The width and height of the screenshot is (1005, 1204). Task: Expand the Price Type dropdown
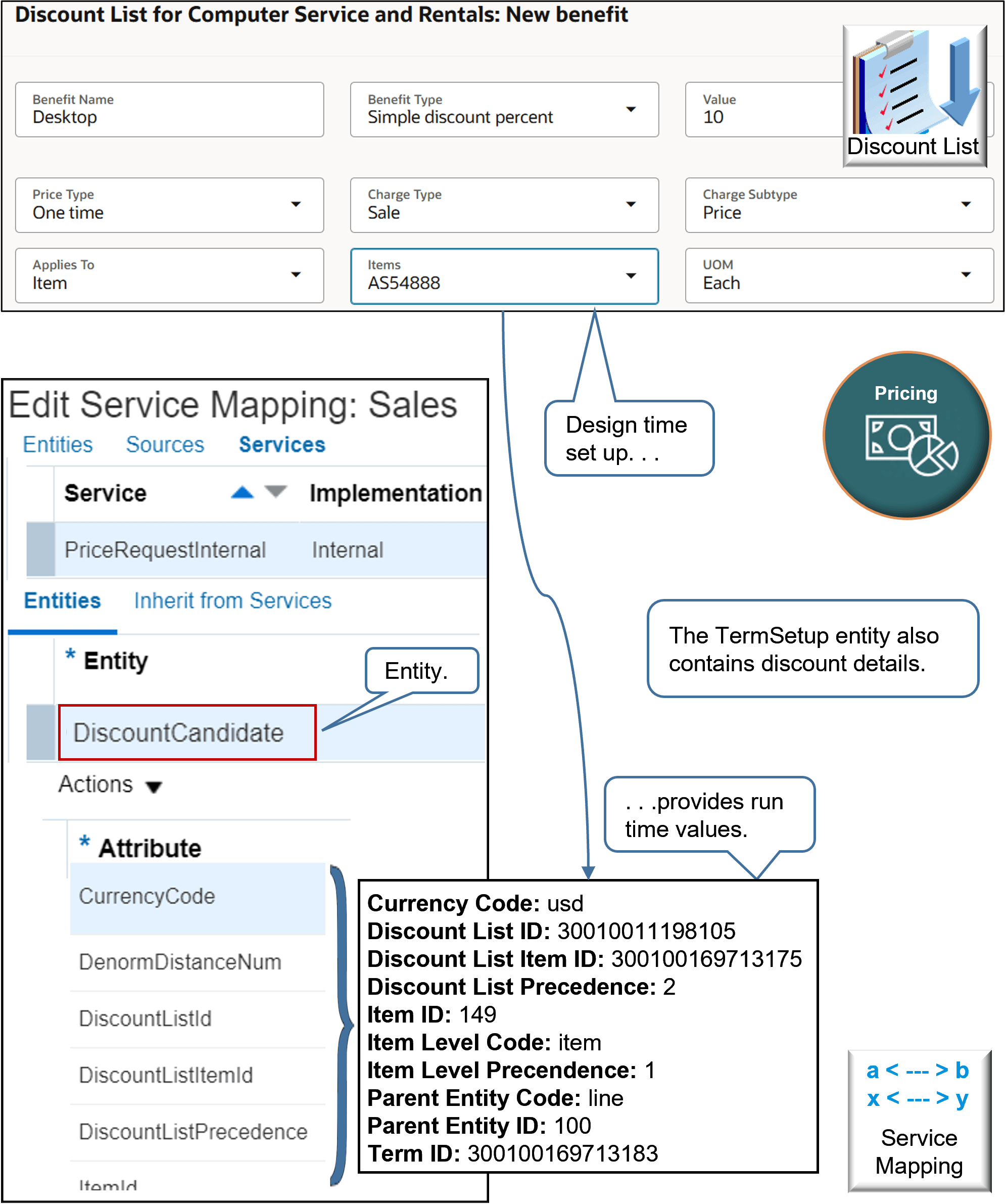(x=296, y=204)
